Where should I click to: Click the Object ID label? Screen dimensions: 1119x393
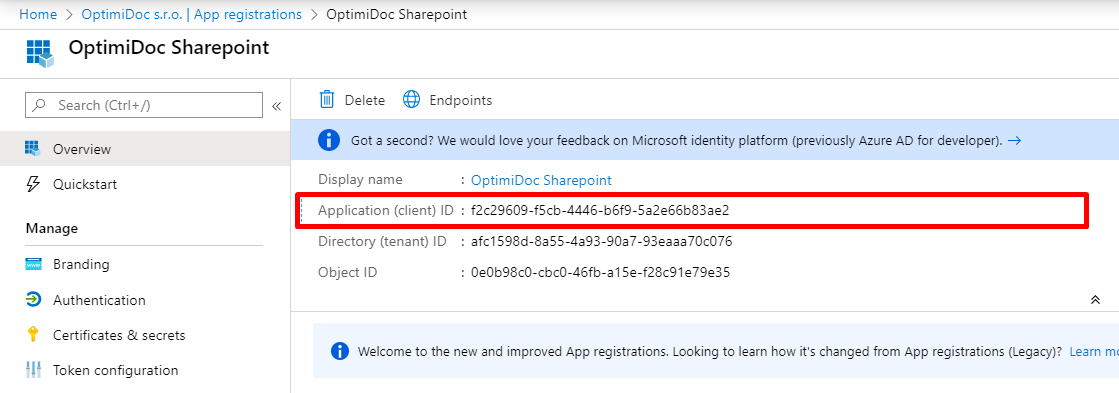tap(348, 272)
